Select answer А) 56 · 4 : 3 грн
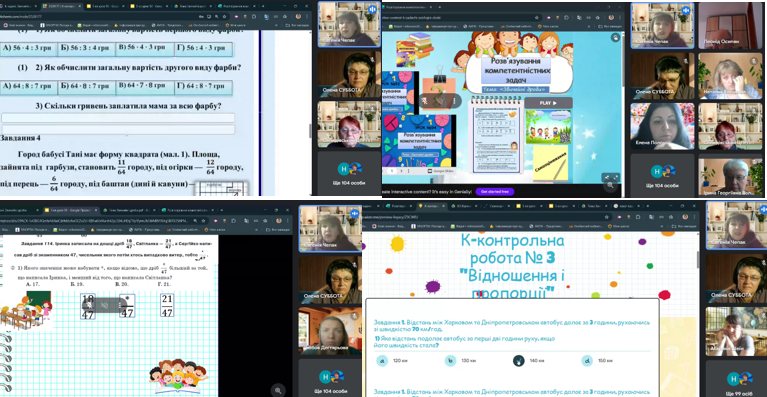The image size is (767, 397). tap(28, 48)
